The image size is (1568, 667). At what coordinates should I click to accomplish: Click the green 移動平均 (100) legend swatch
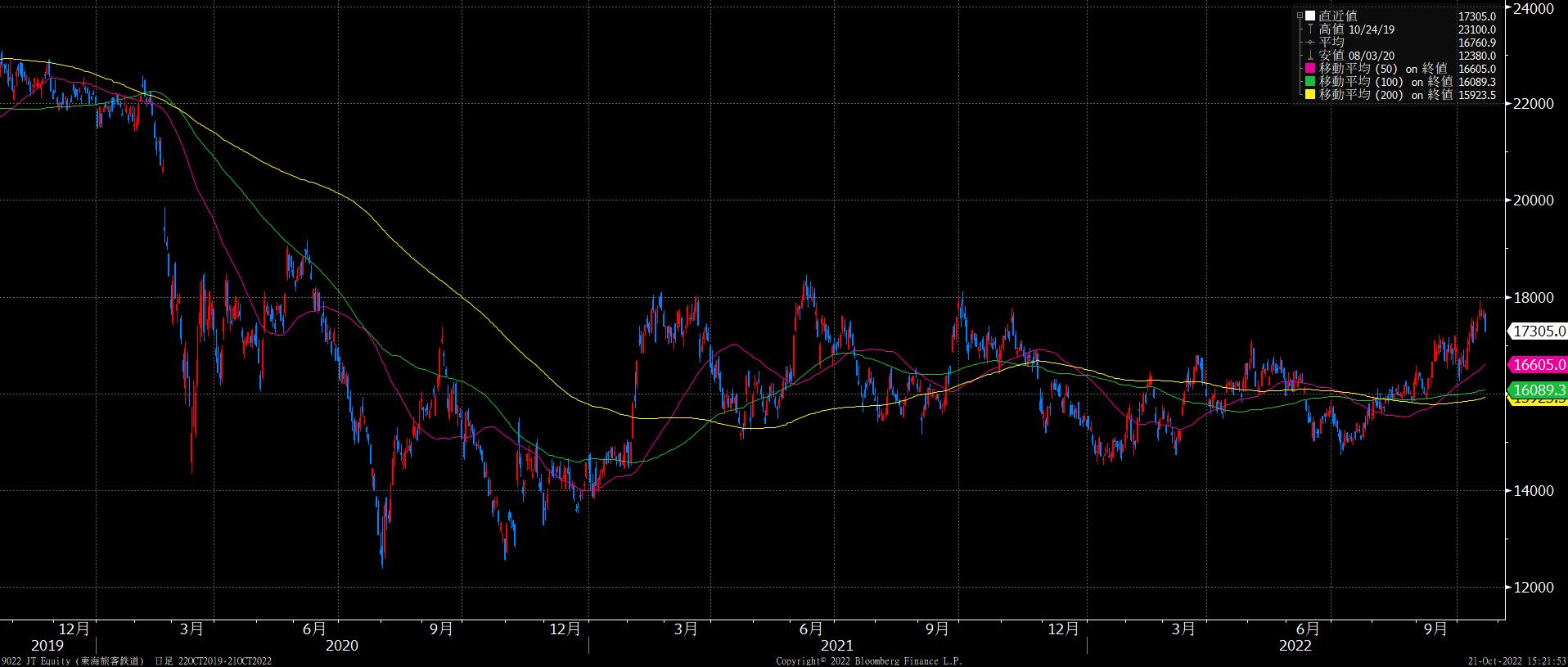[1310, 82]
